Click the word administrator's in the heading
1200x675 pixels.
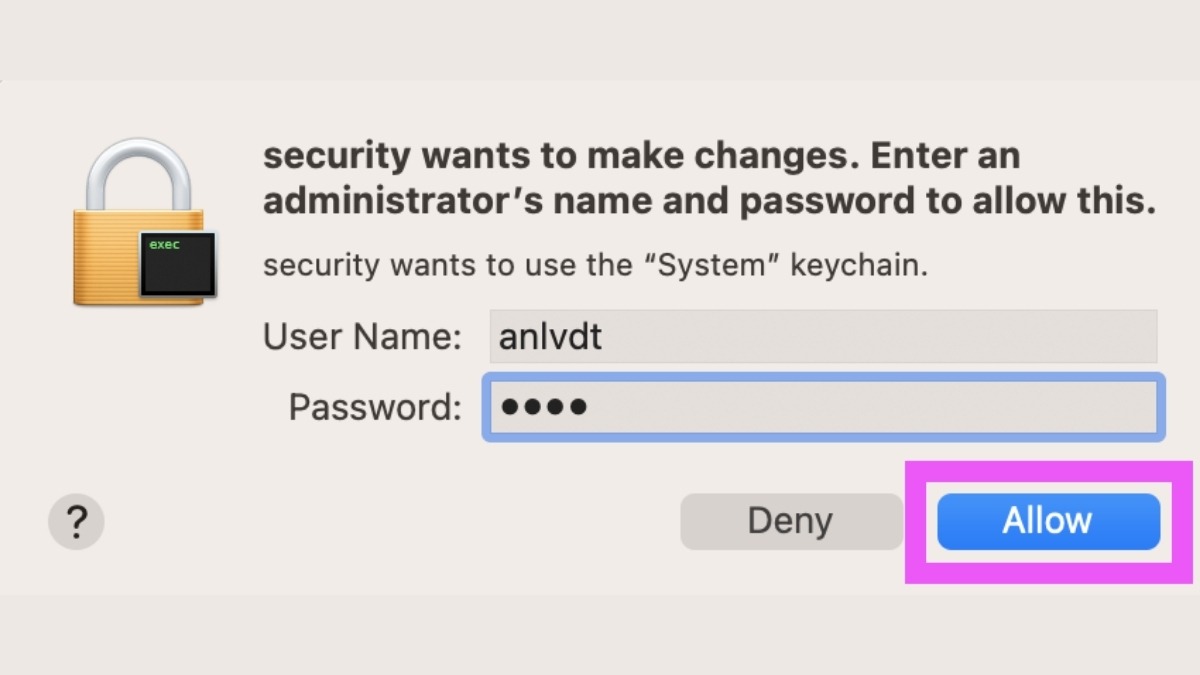[x=403, y=201]
